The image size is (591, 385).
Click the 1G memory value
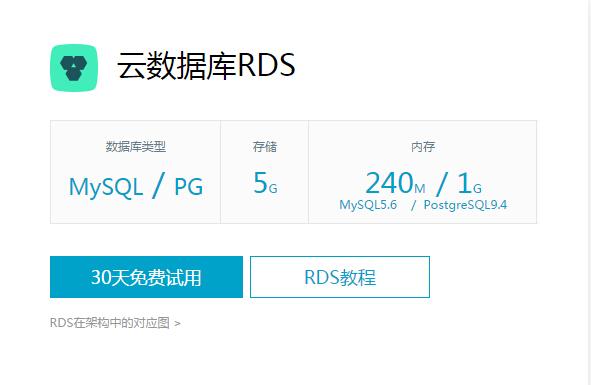[x=469, y=183]
